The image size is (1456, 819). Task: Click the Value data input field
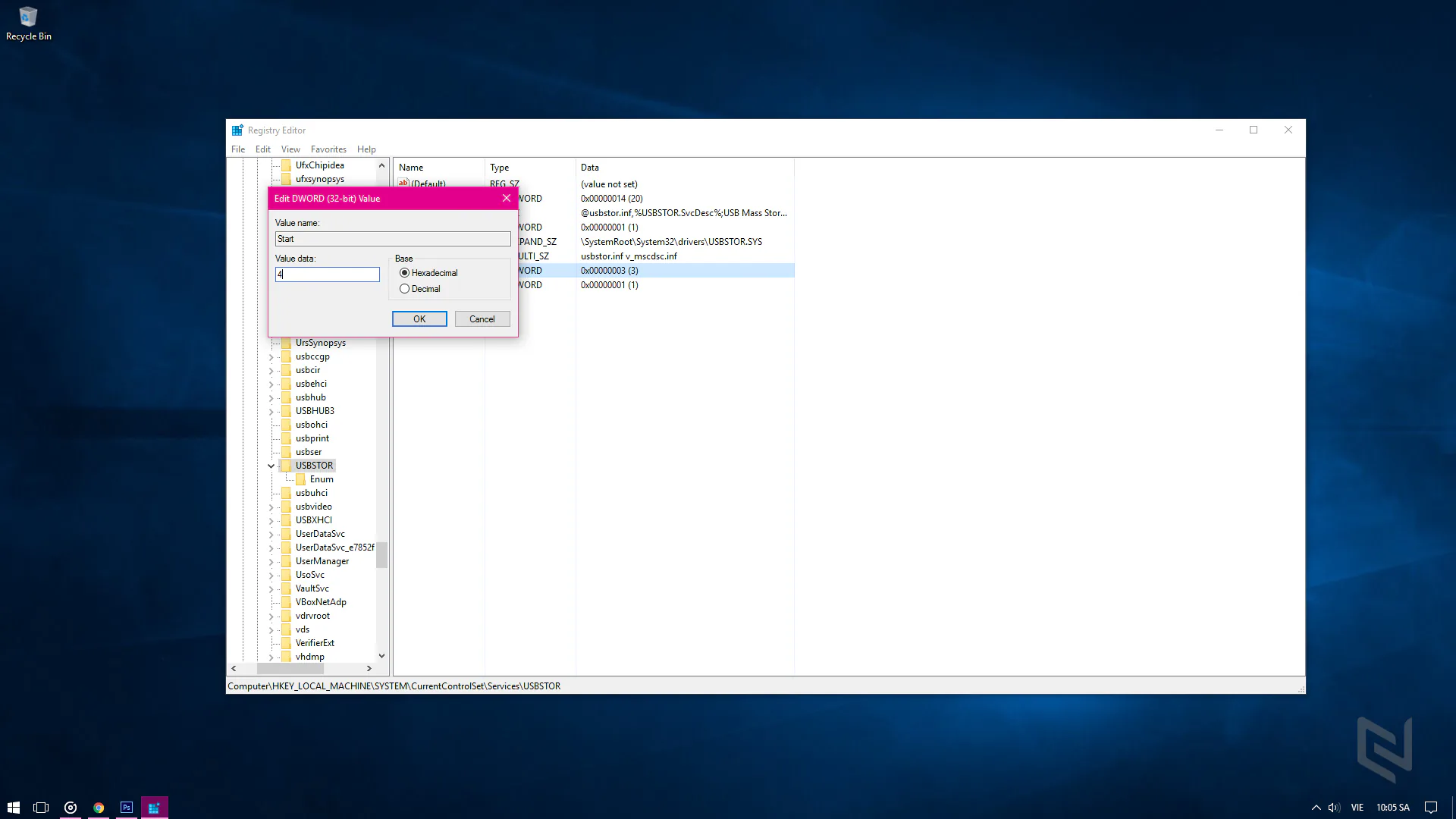[x=328, y=275]
